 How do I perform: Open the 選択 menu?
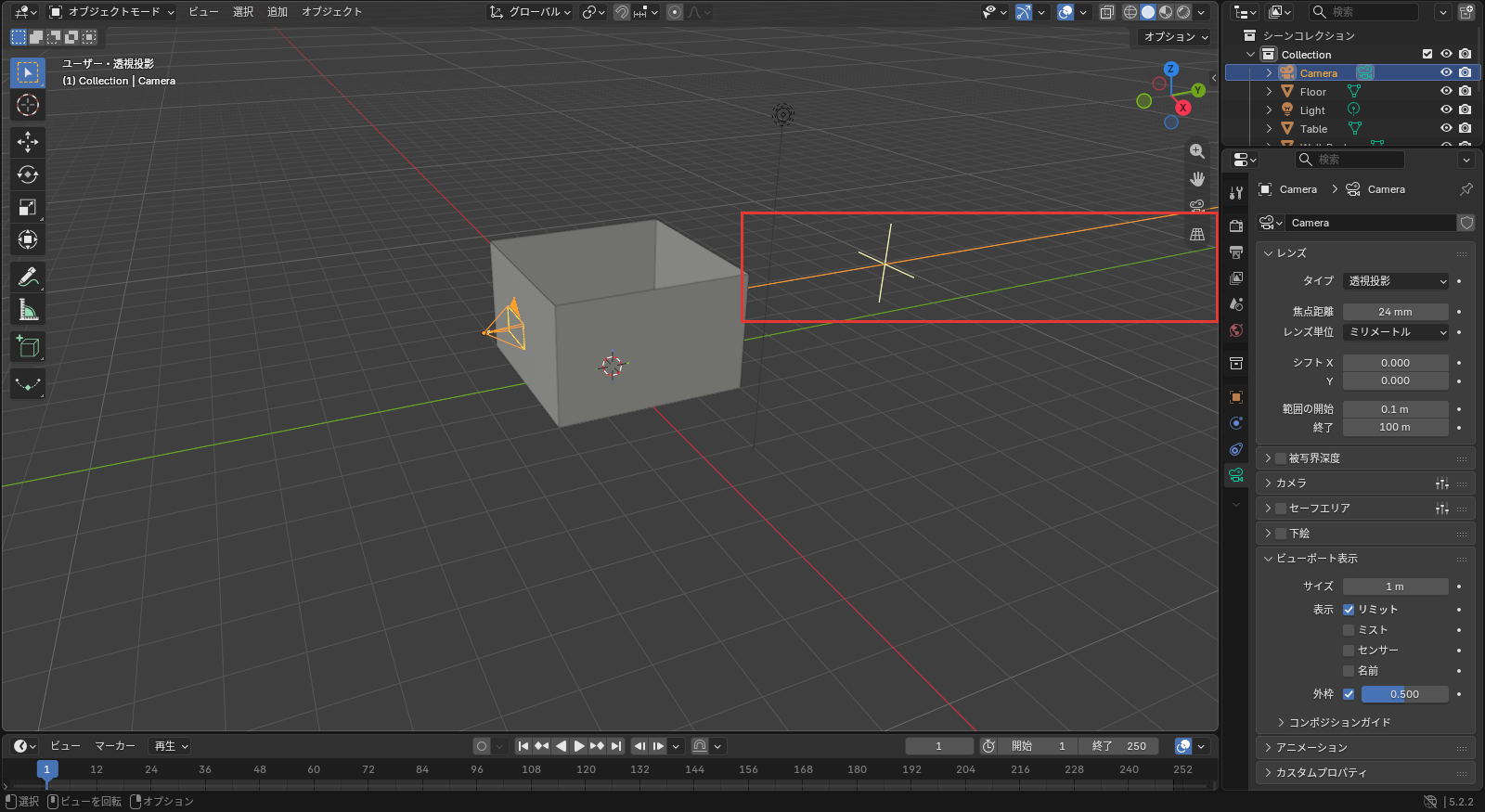pyautogui.click(x=243, y=12)
